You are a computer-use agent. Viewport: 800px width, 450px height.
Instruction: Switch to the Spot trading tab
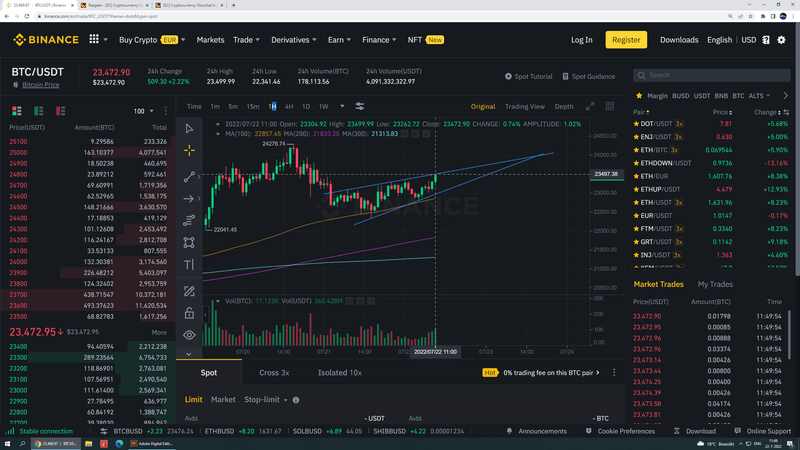[x=209, y=372]
